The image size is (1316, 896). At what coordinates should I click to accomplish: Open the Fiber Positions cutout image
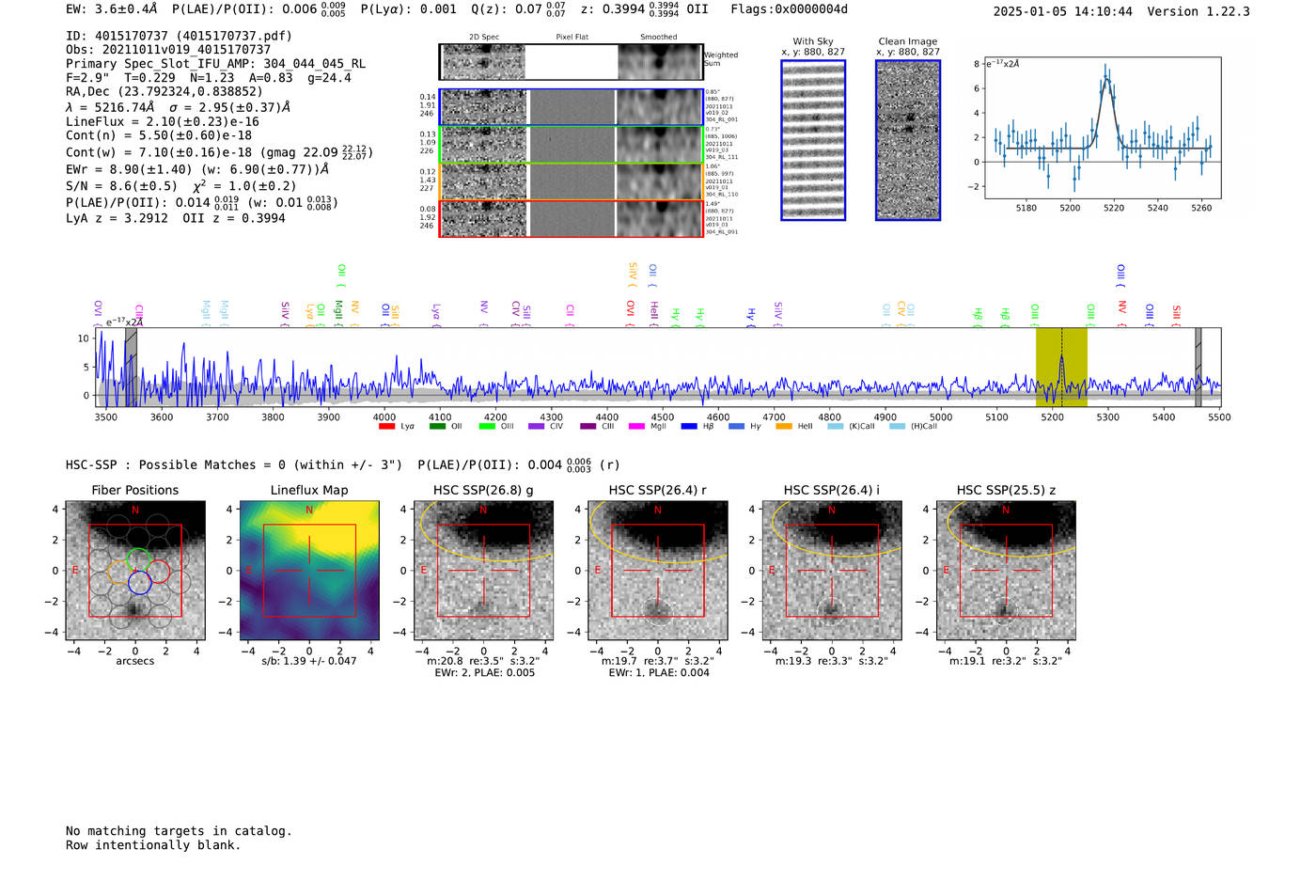135,571
